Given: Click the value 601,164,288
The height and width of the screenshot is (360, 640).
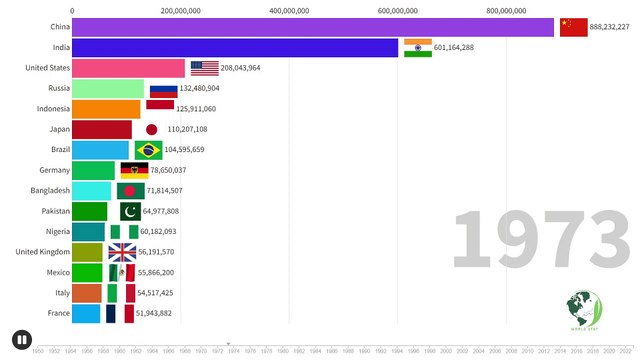Looking at the screenshot, I should tap(453, 48).
